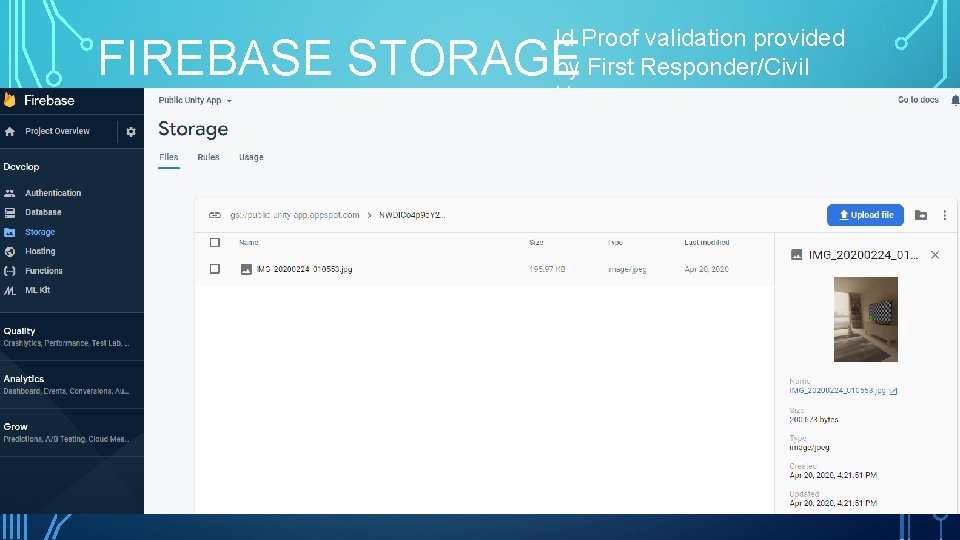Click the gs:// bucket path breadcrumb
960x540 pixels.
click(294, 215)
